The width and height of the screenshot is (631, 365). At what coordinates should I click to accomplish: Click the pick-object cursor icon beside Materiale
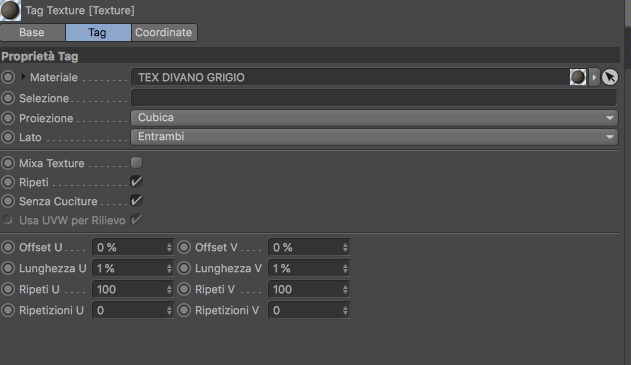610,77
